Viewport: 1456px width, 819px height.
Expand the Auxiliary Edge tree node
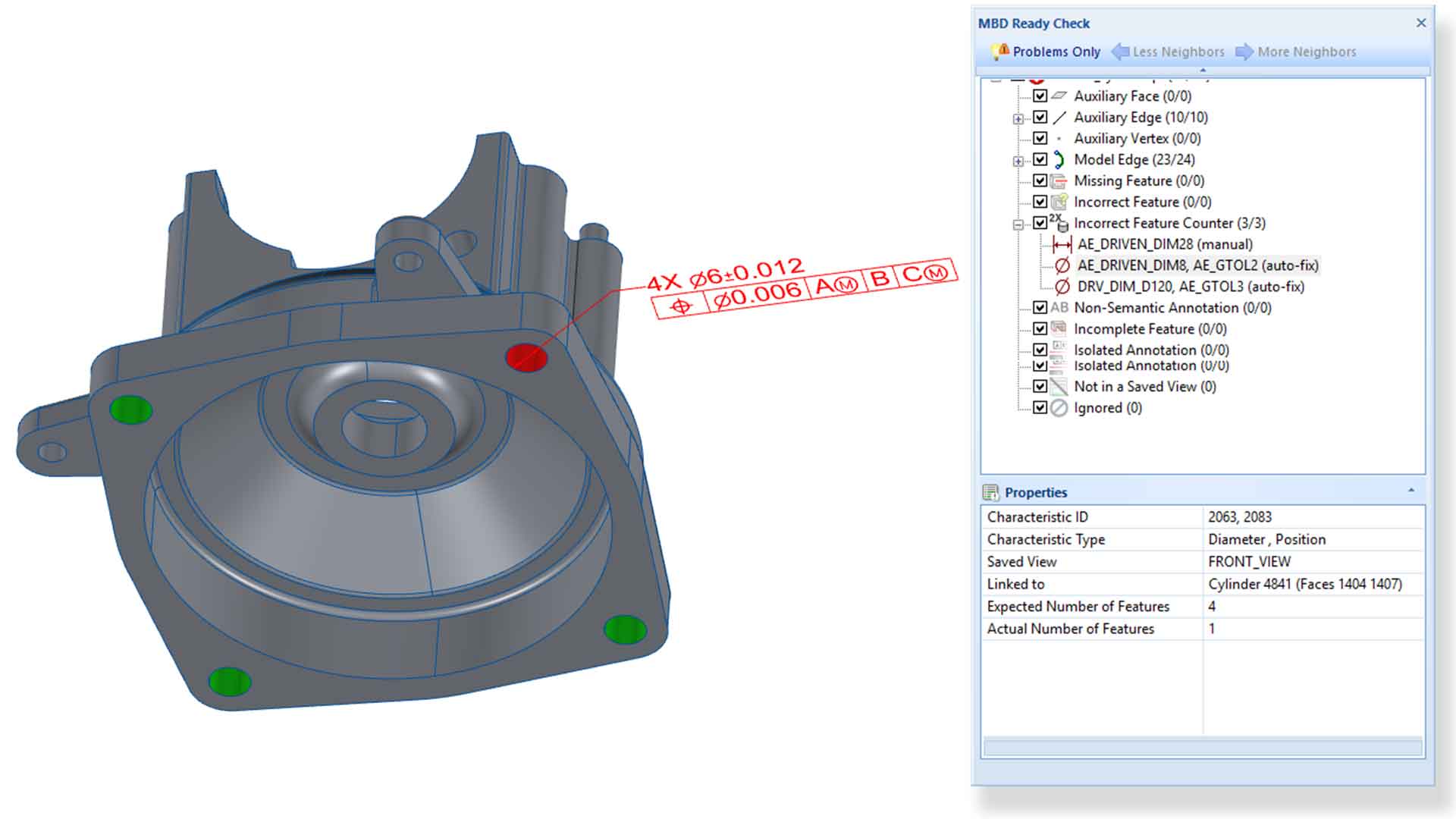(1018, 118)
